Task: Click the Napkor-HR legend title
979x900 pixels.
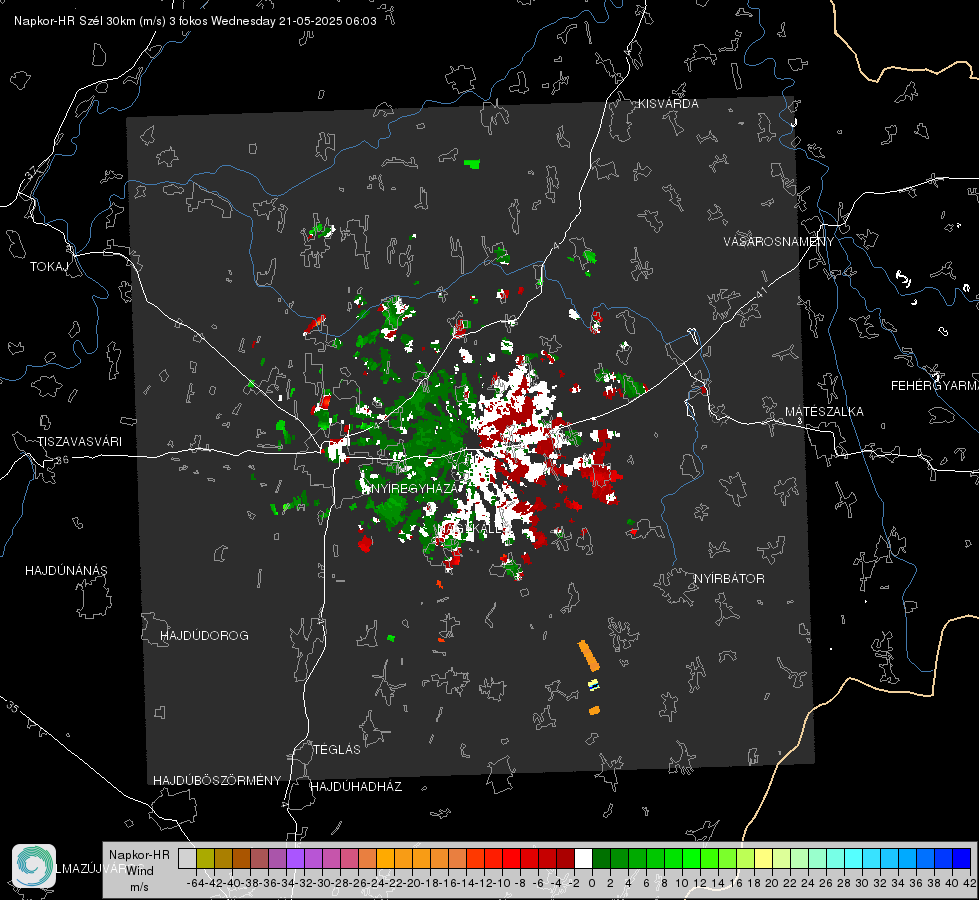Action: (139, 854)
